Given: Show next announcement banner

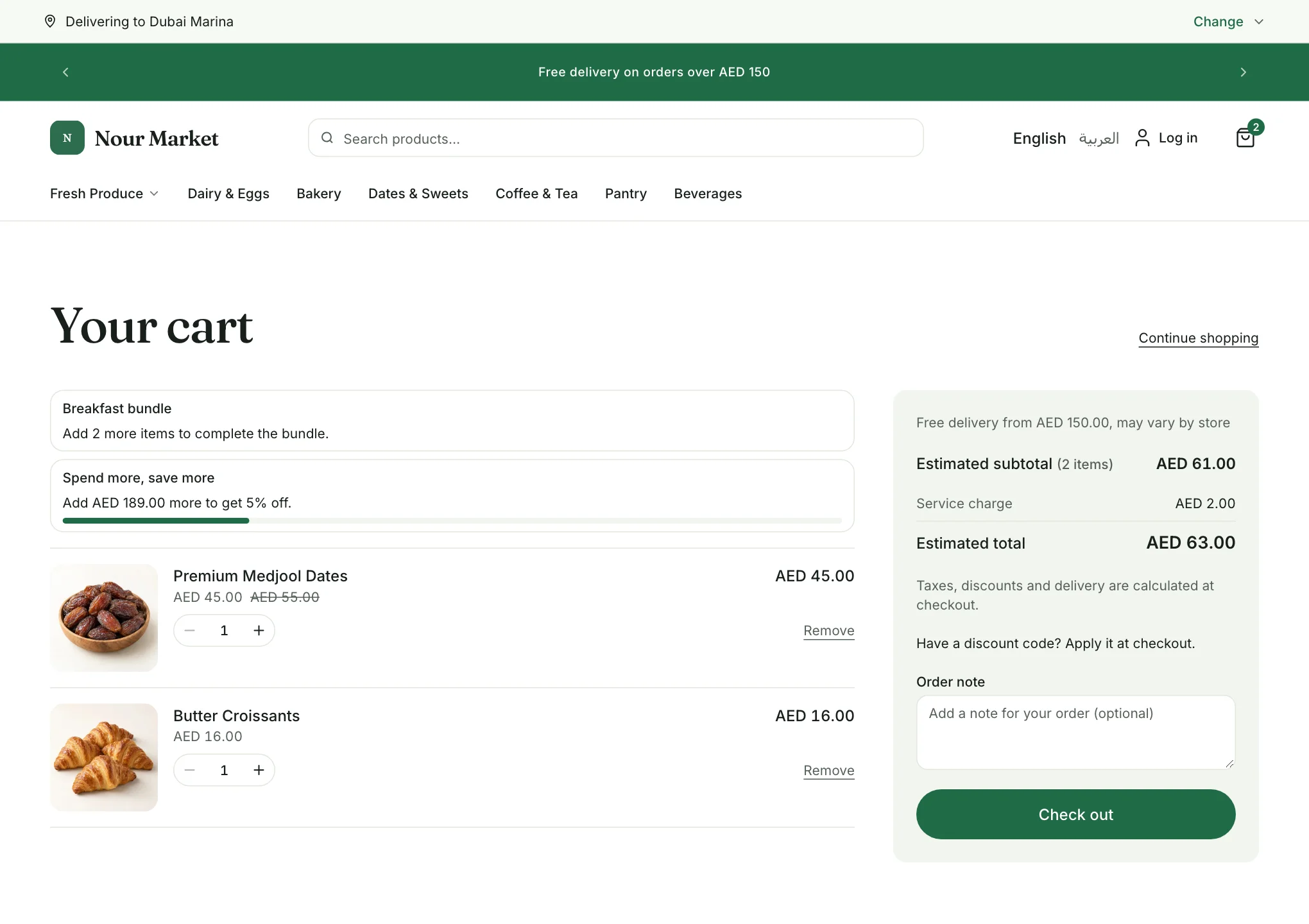Looking at the screenshot, I should tap(1243, 72).
